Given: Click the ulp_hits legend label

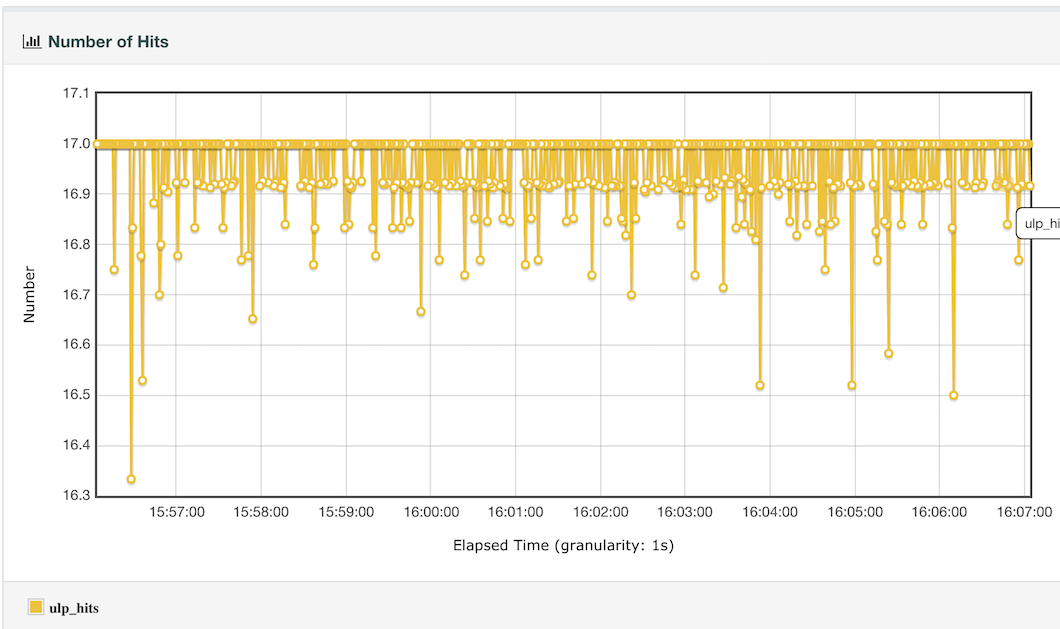Looking at the screenshot, I should pyautogui.click(x=74, y=608).
